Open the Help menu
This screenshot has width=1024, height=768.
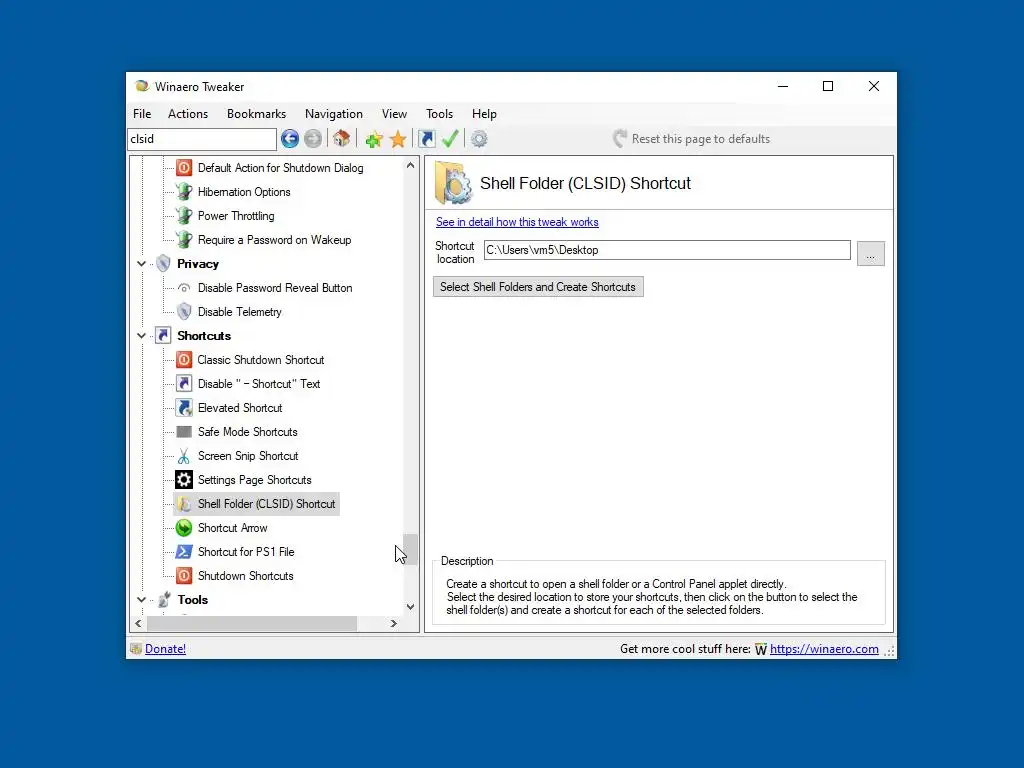tap(484, 114)
